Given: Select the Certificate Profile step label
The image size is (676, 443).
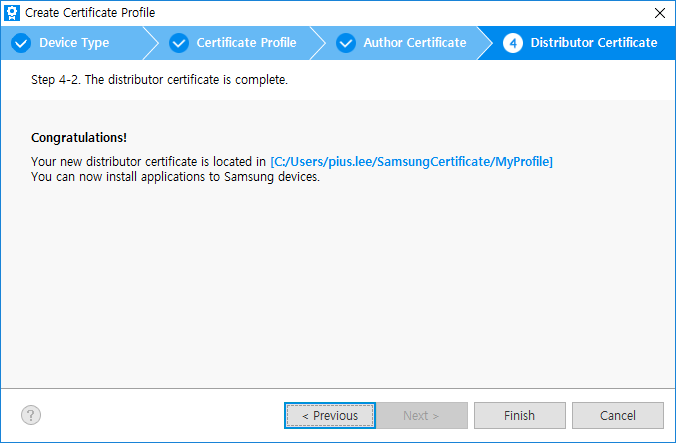Looking at the screenshot, I should [246, 43].
